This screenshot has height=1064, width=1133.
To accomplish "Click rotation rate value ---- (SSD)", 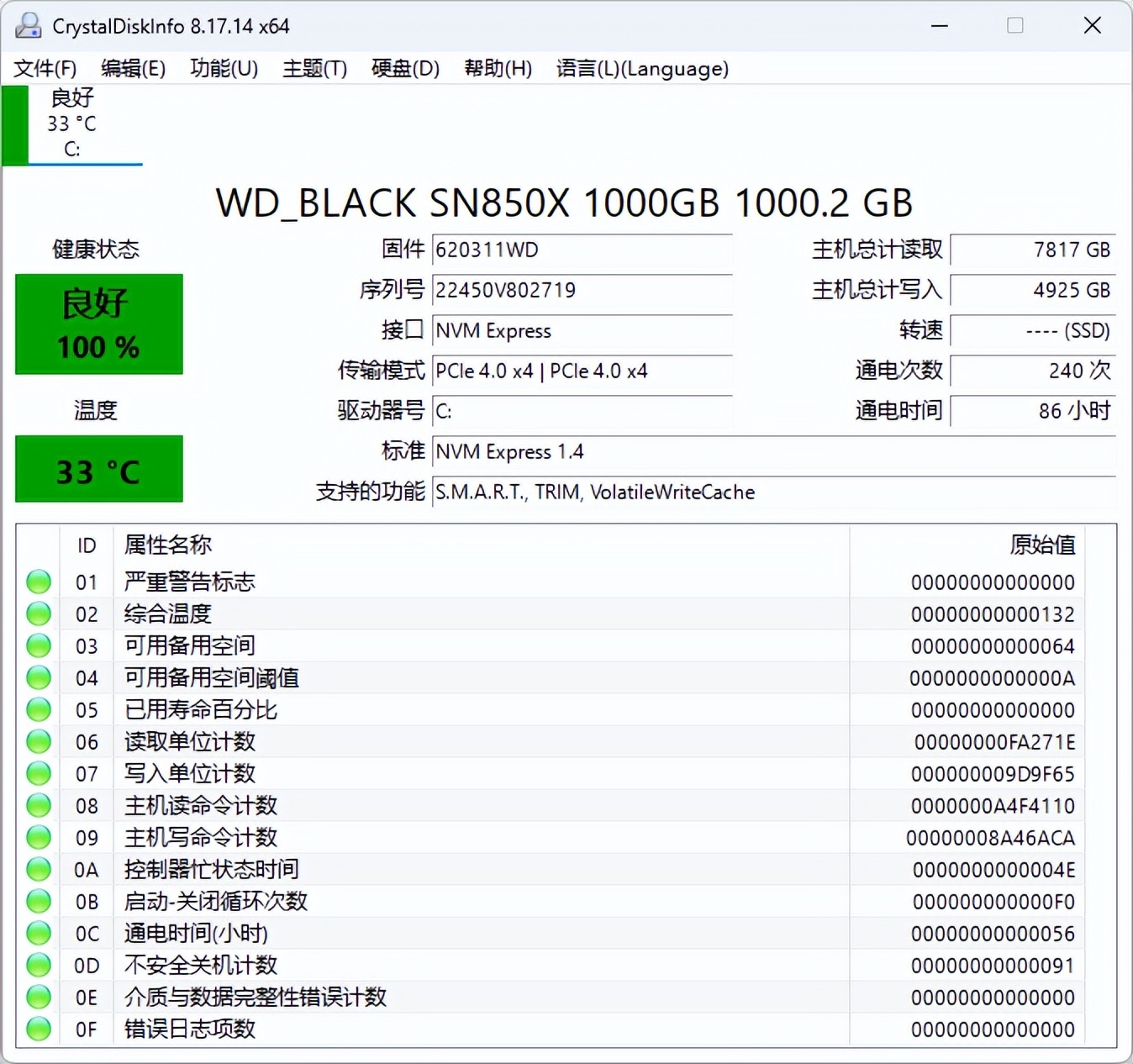I will (1033, 330).
